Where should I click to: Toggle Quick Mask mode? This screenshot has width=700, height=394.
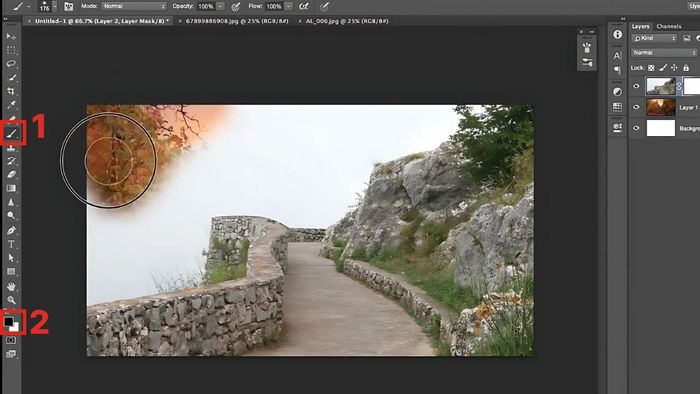(x=11, y=340)
